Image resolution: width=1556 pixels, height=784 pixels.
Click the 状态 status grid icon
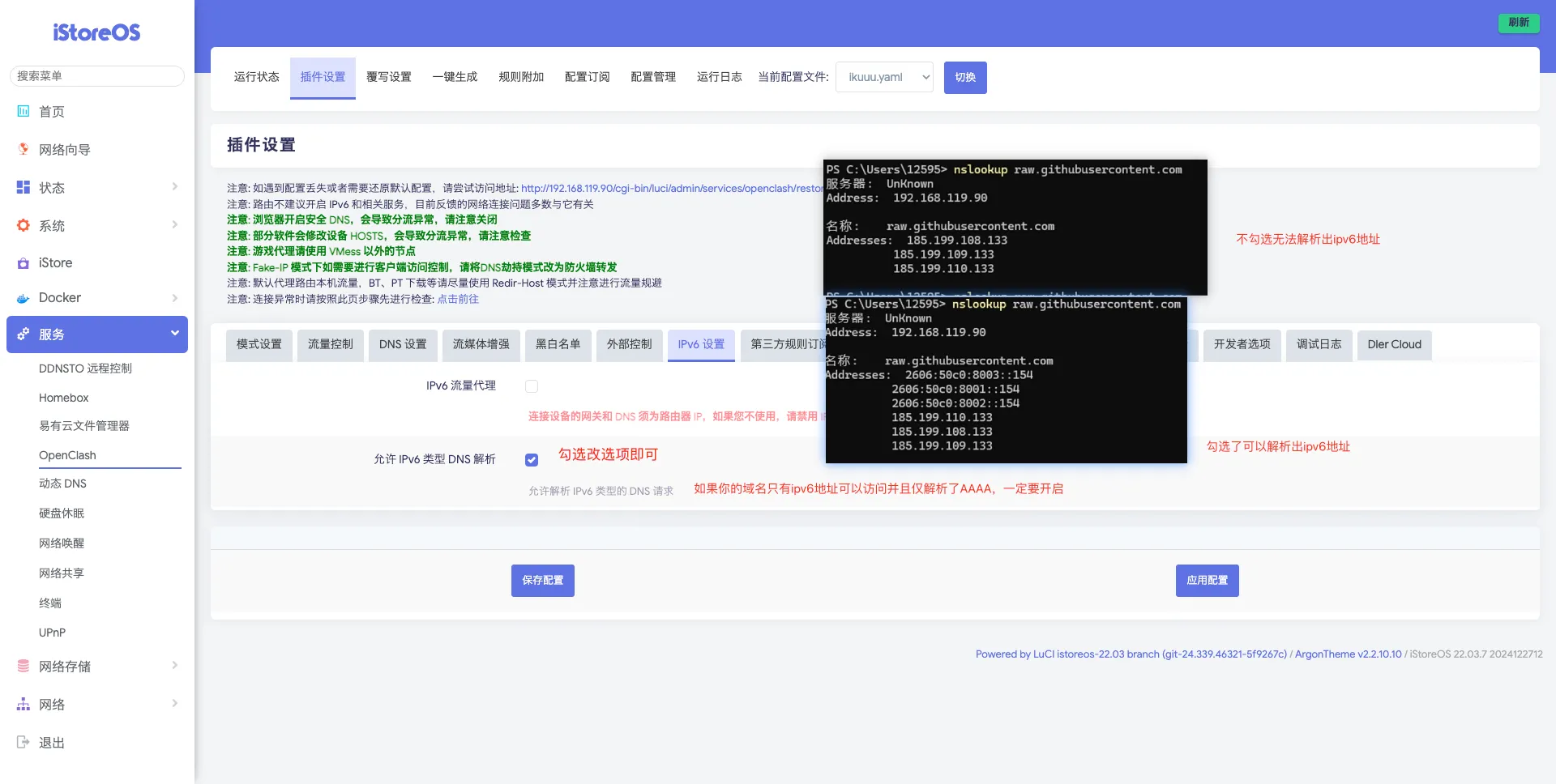point(24,188)
